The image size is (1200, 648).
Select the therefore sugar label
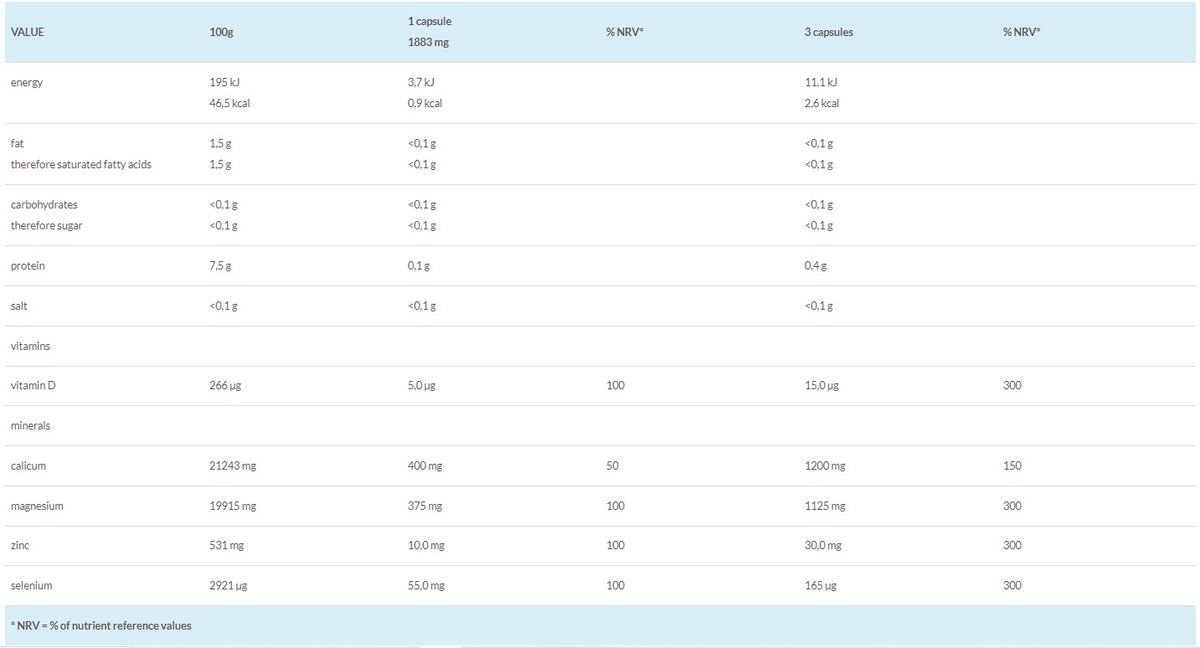(46, 225)
